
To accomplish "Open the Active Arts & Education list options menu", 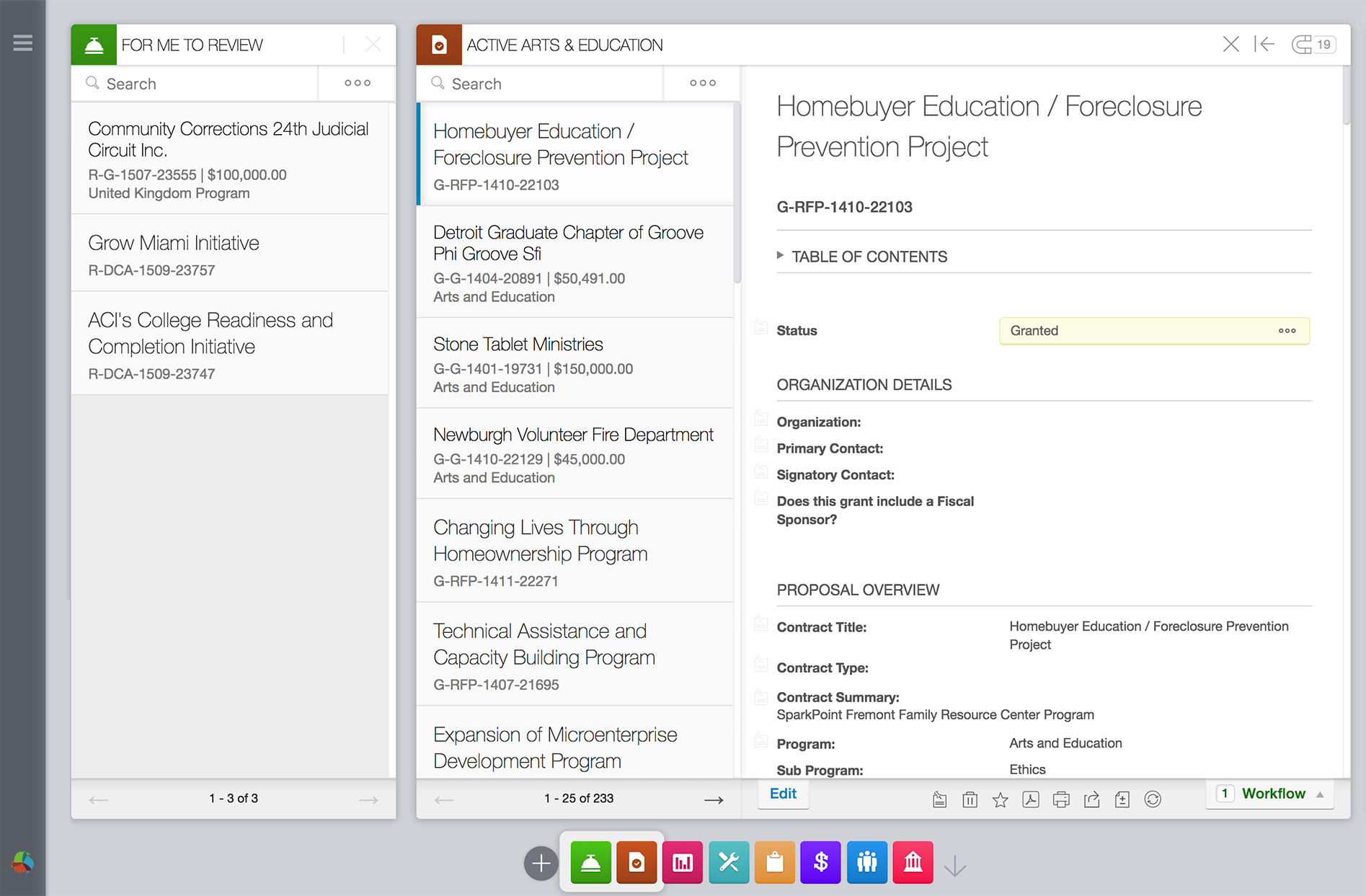I will click(702, 84).
